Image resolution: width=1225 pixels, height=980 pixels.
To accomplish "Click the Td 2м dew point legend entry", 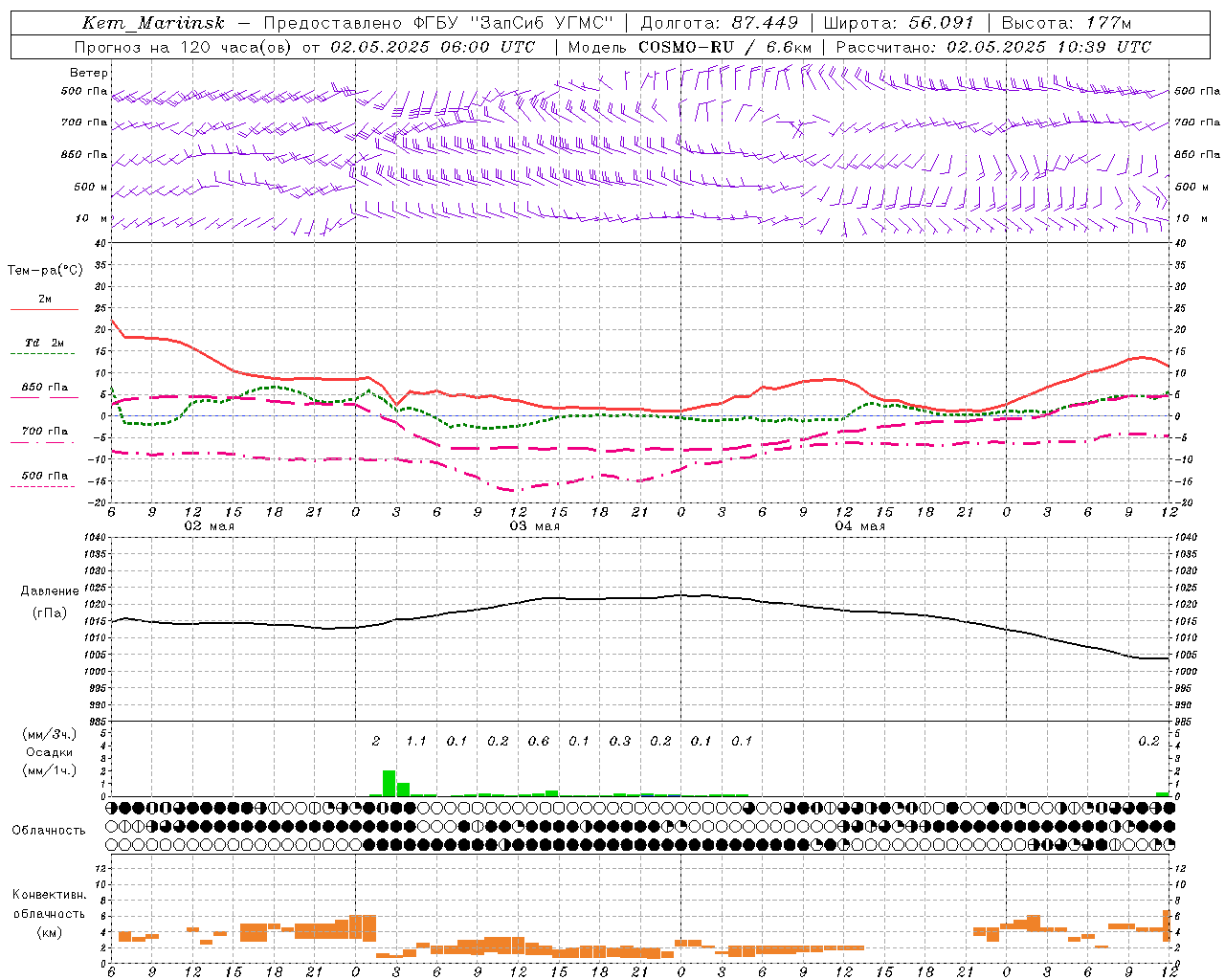I will [45, 343].
